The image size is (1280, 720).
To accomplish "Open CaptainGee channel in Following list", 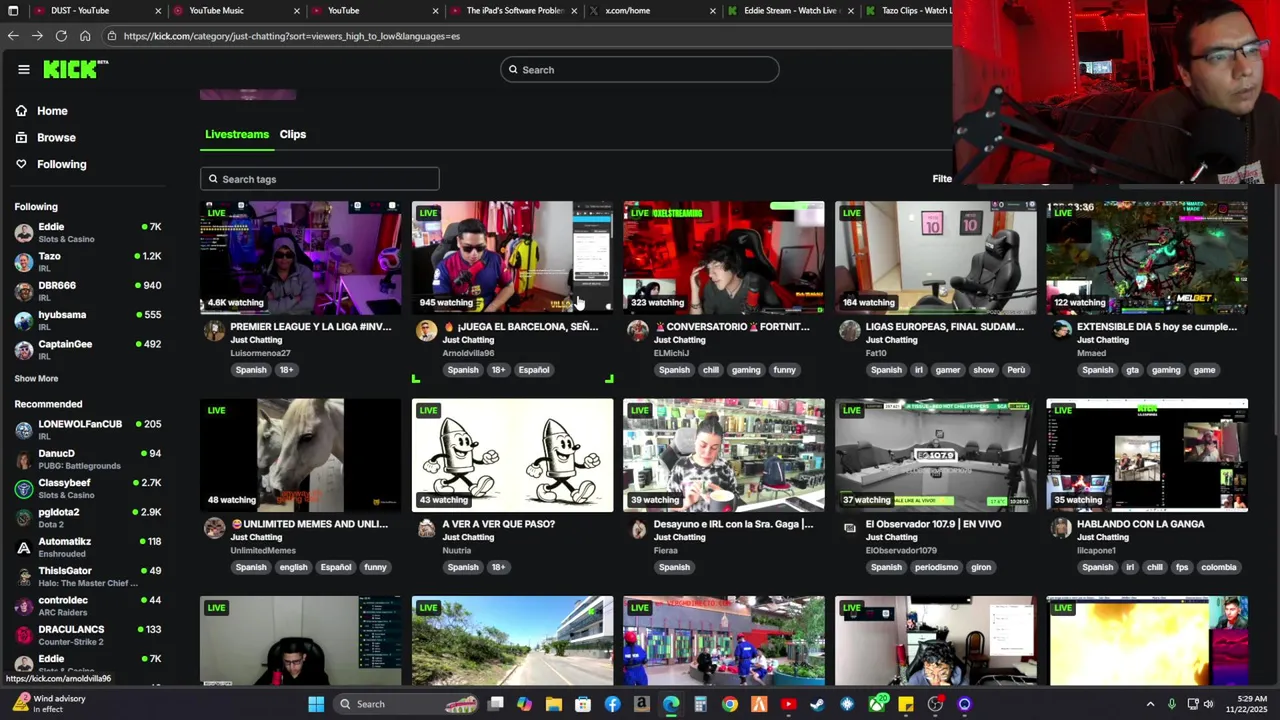I will point(88,350).
